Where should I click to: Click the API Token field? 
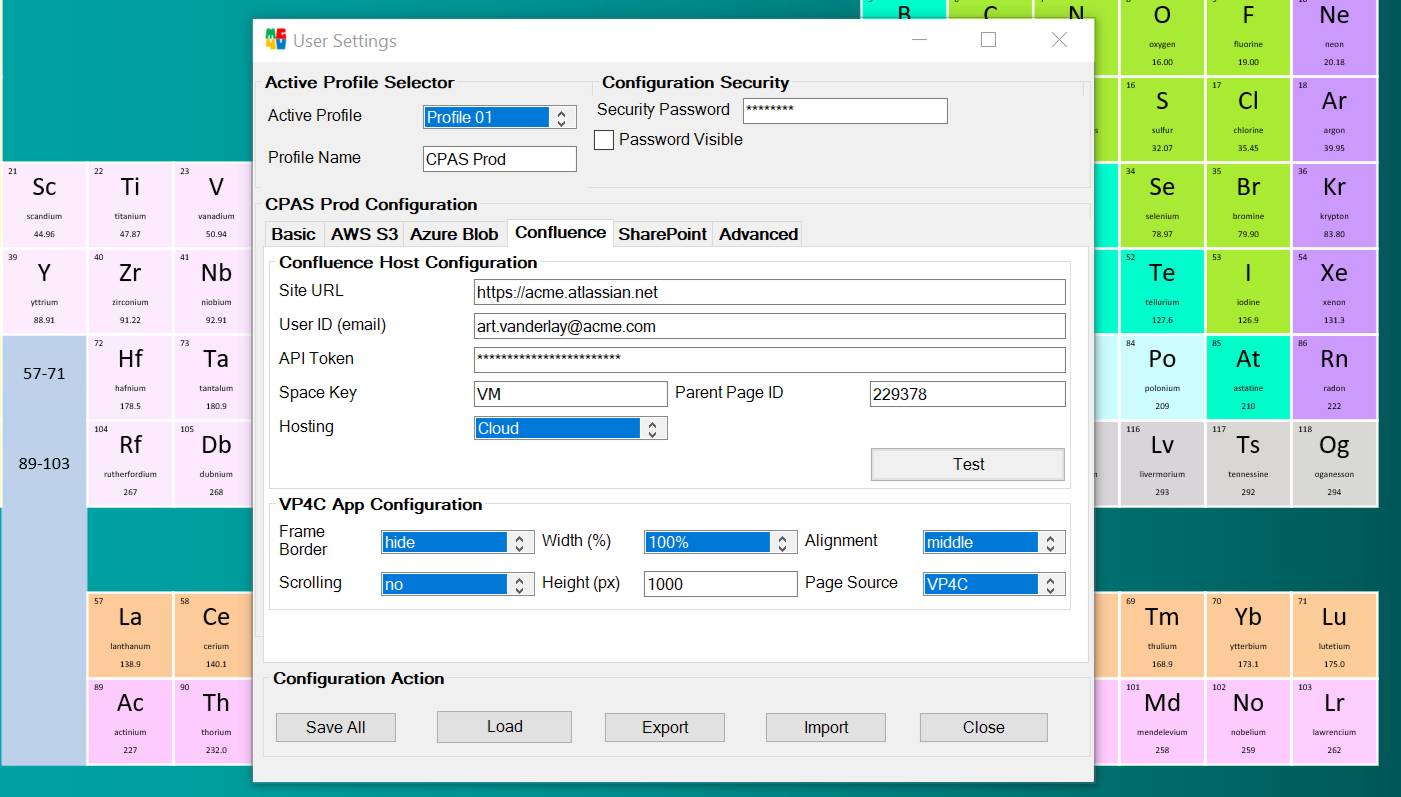pos(769,360)
